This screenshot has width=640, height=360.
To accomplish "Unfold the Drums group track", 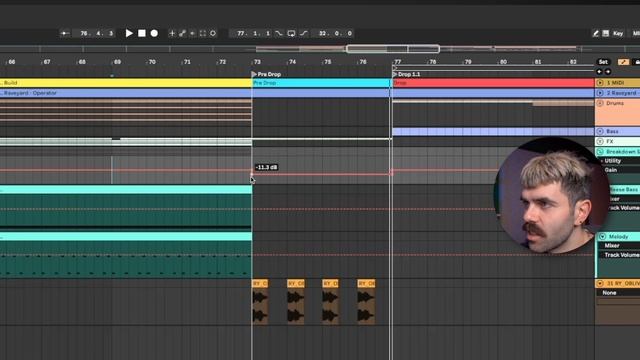I will pos(600,103).
